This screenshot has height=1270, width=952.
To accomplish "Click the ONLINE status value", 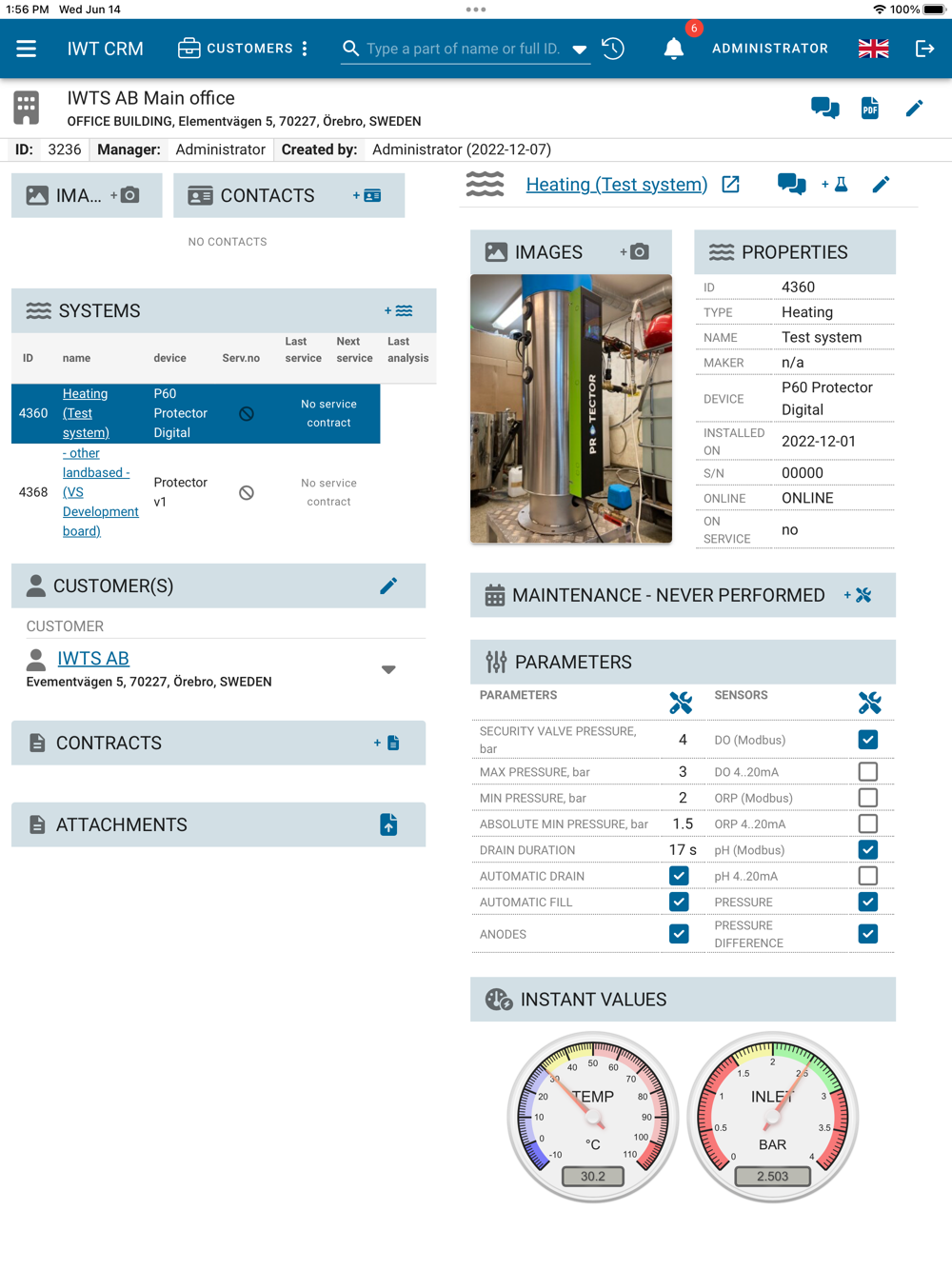I will [x=807, y=498].
